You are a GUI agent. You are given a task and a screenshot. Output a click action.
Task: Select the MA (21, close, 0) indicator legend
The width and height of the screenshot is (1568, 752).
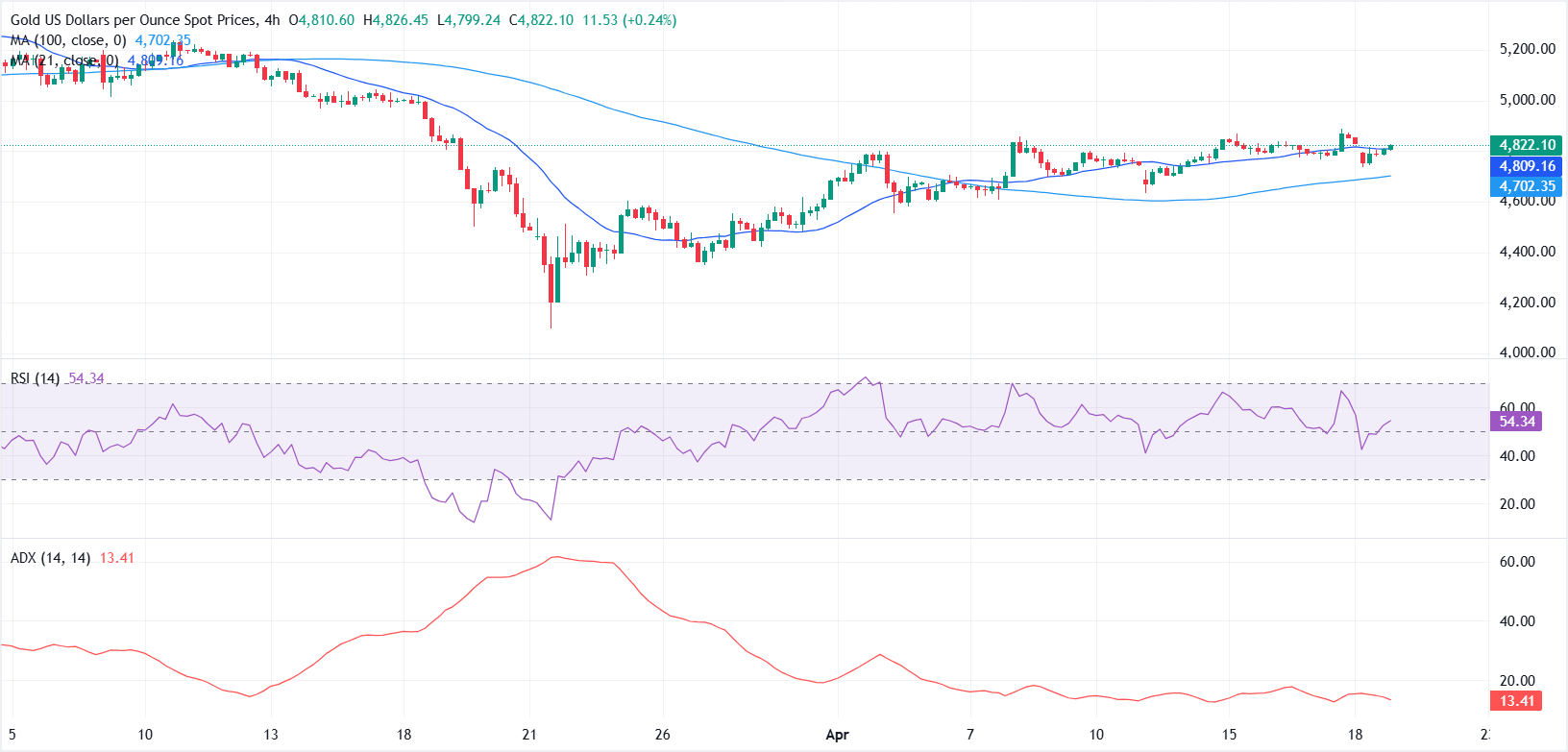(x=65, y=61)
